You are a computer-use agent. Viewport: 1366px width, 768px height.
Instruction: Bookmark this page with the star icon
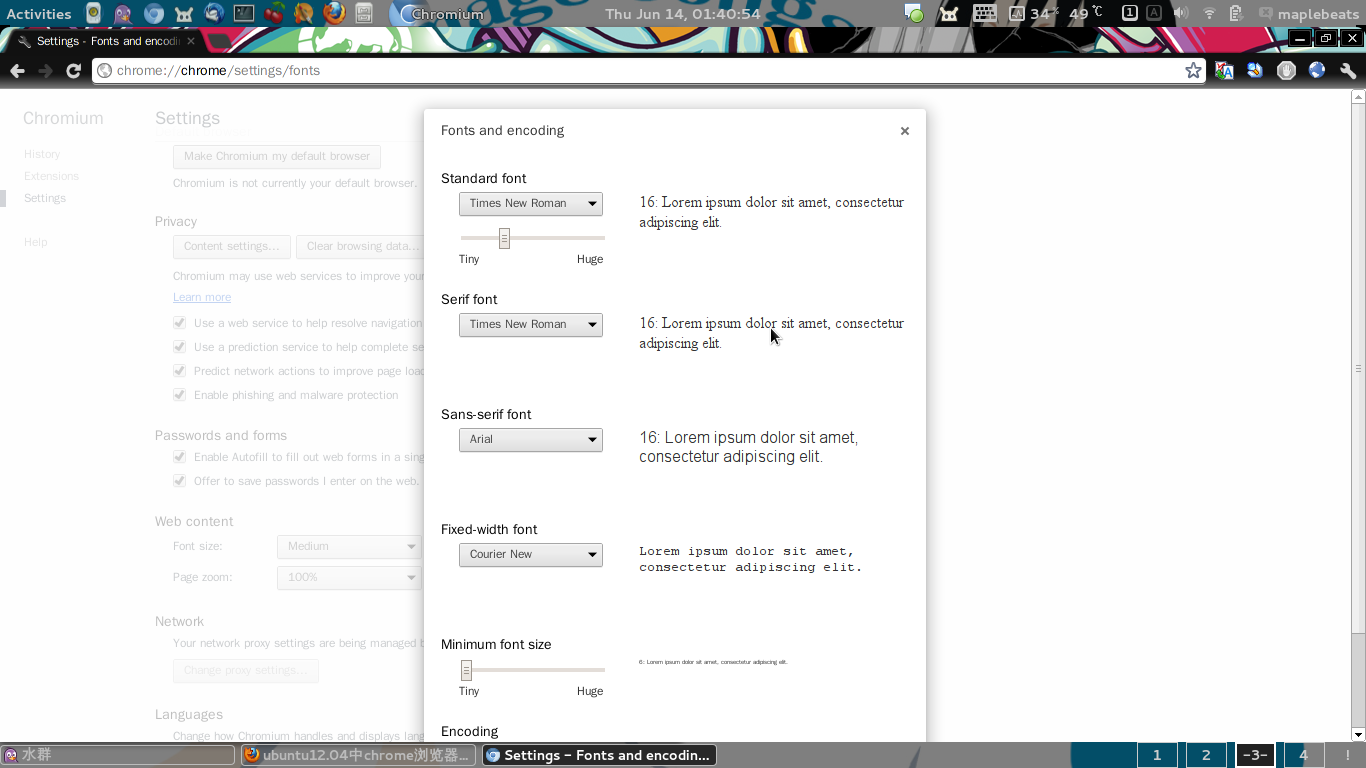pyautogui.click(x=1193, y=71)
